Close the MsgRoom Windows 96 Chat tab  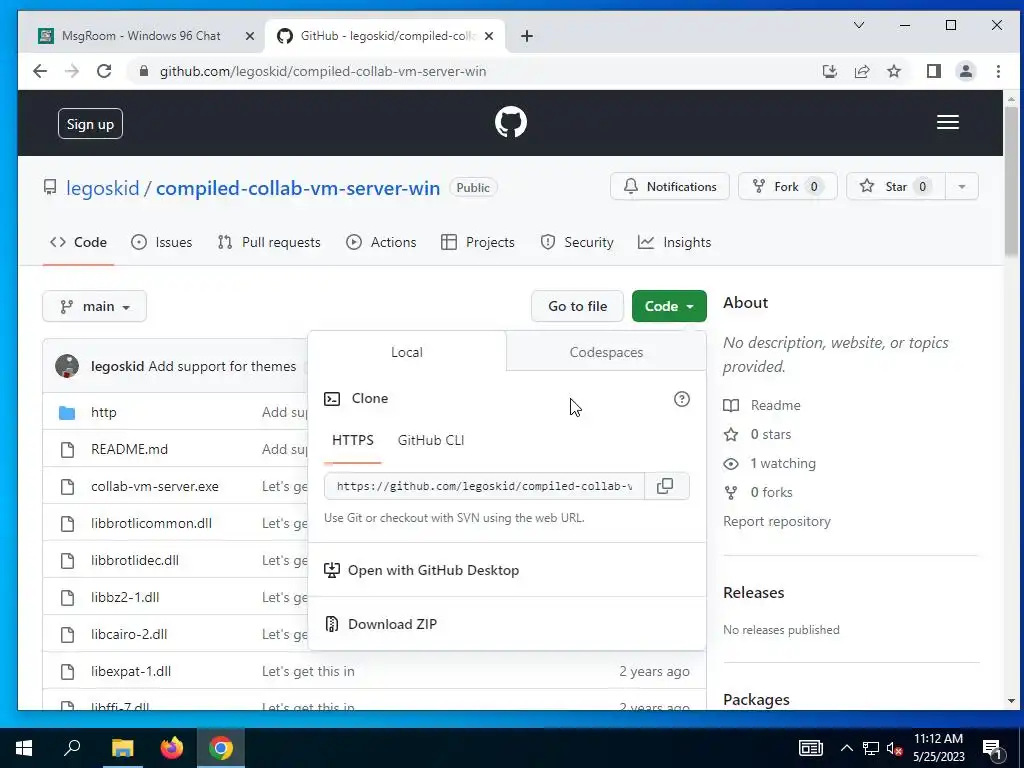pyautogui.click(x=249, y=36)
